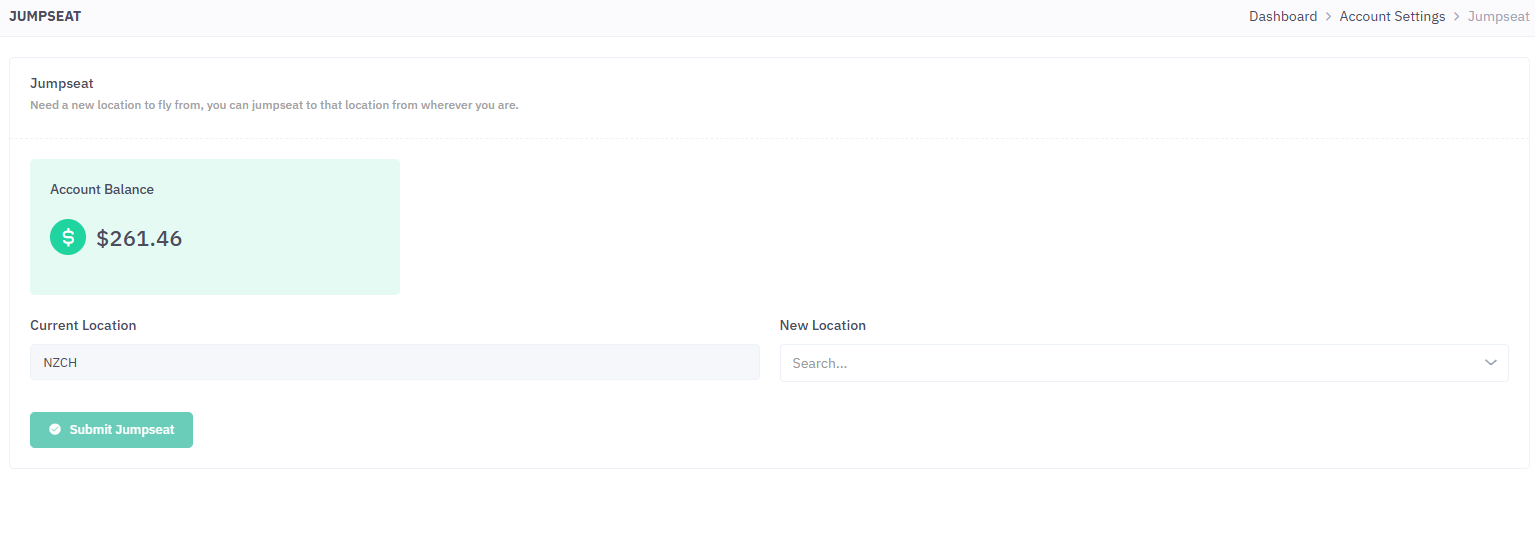The width and height of the screenshot is (1535, 553).
Task: Click the Account Balance label
Action: tap(102, 189)
